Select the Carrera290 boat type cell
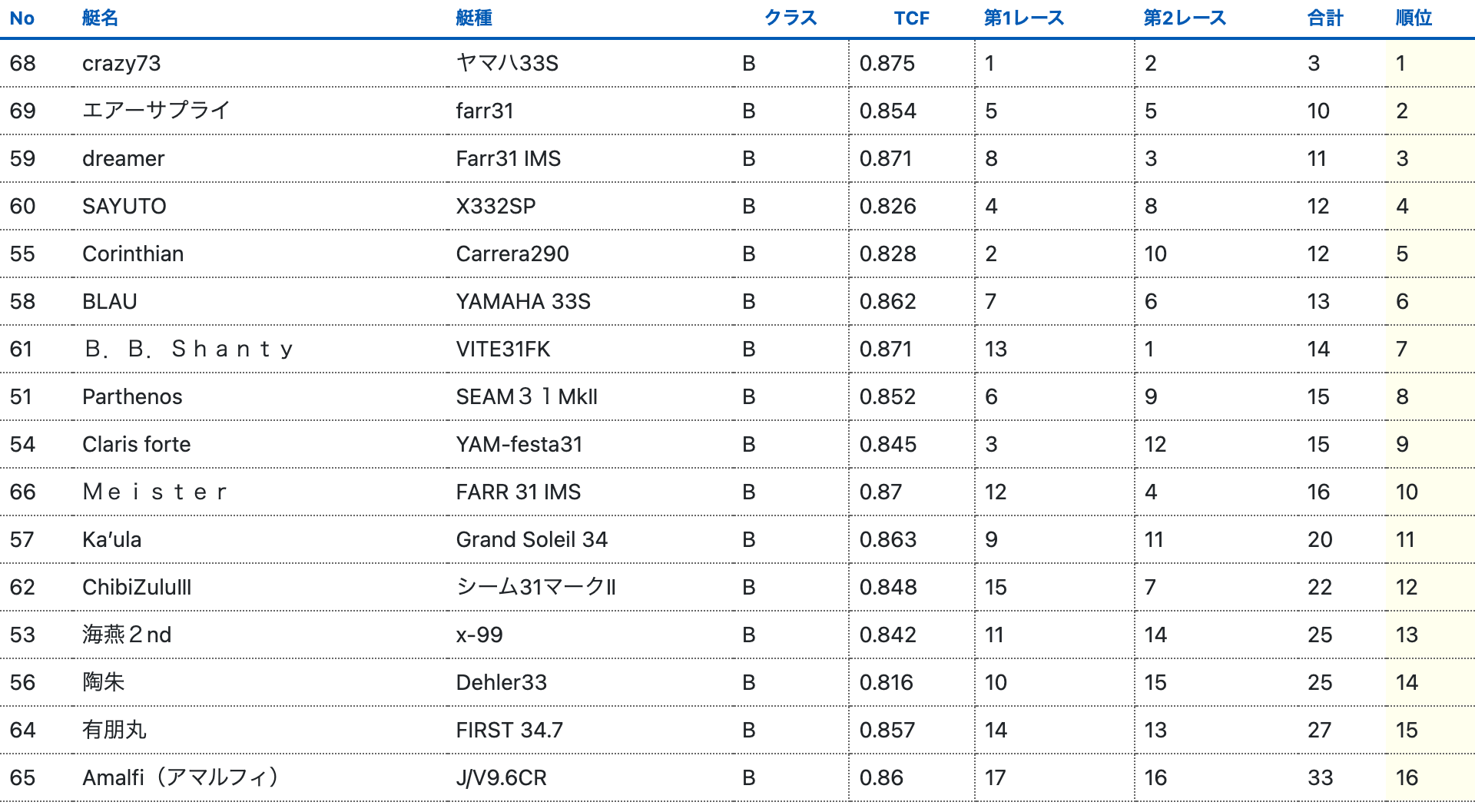Viewport: 1475px width, 812px height. [x=512, y=254]
